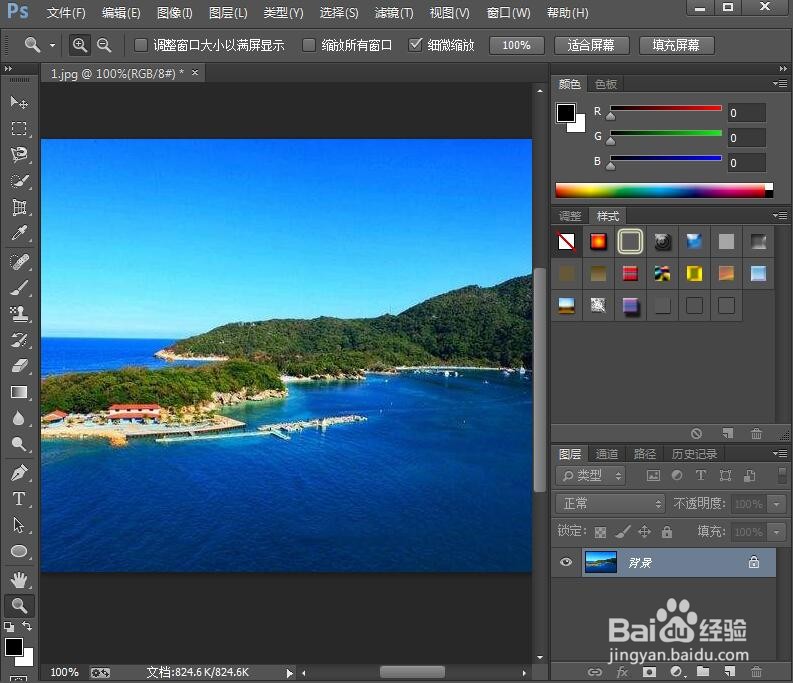Viewport: 793px width, 683px height.
Task: Add a layer style (fx)
Action: [x=622, y=672]
